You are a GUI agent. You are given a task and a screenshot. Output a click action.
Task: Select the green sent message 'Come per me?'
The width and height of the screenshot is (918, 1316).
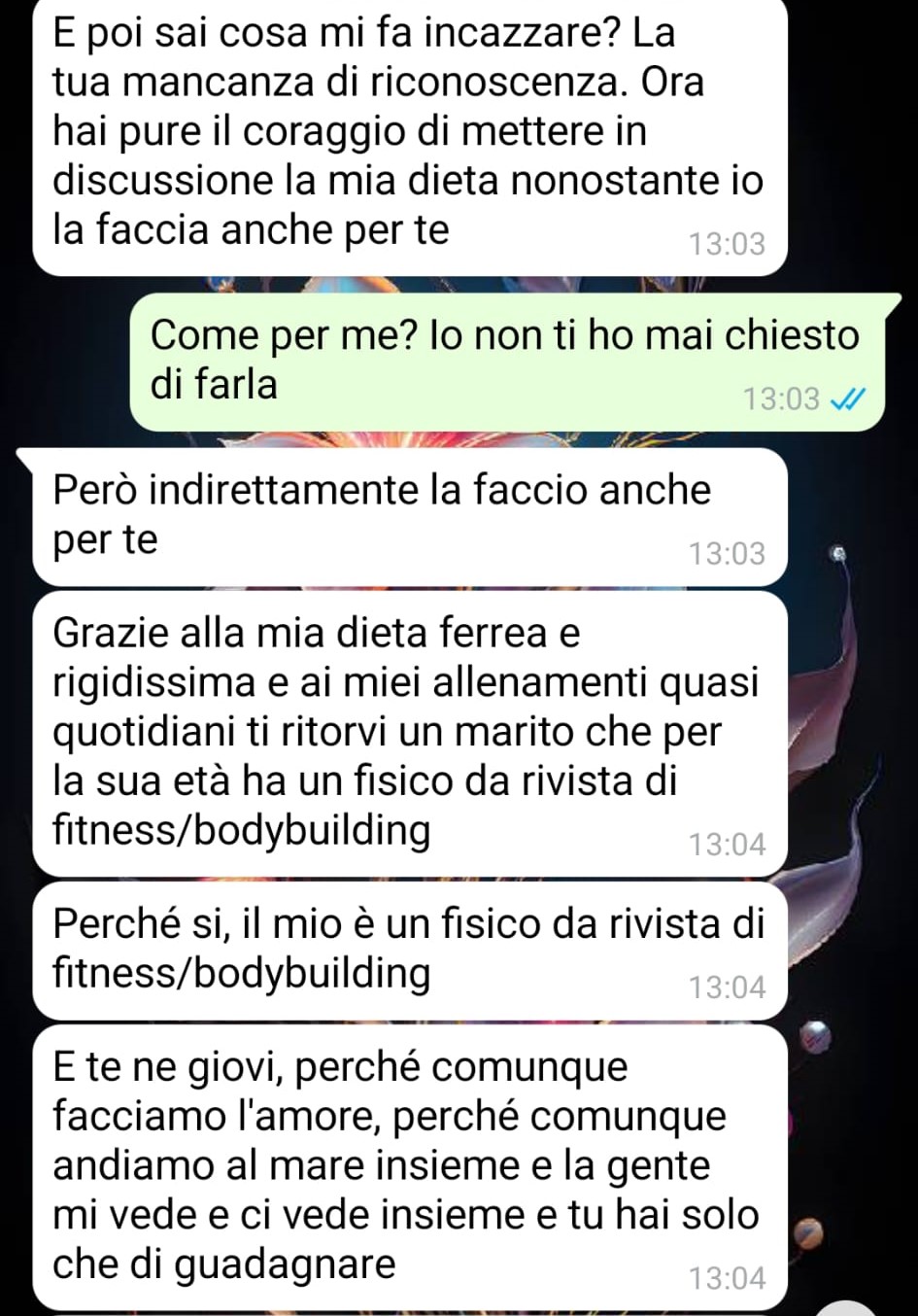[507, 361]
